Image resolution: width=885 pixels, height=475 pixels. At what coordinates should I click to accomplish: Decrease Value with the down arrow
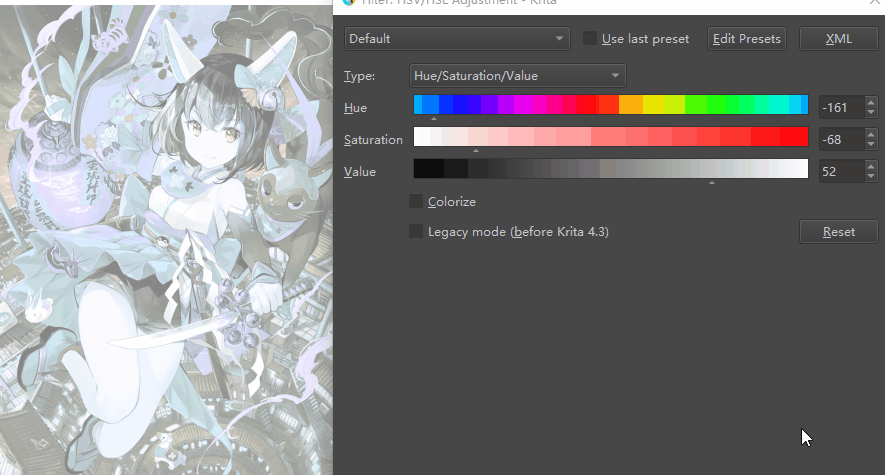(871, 177)
